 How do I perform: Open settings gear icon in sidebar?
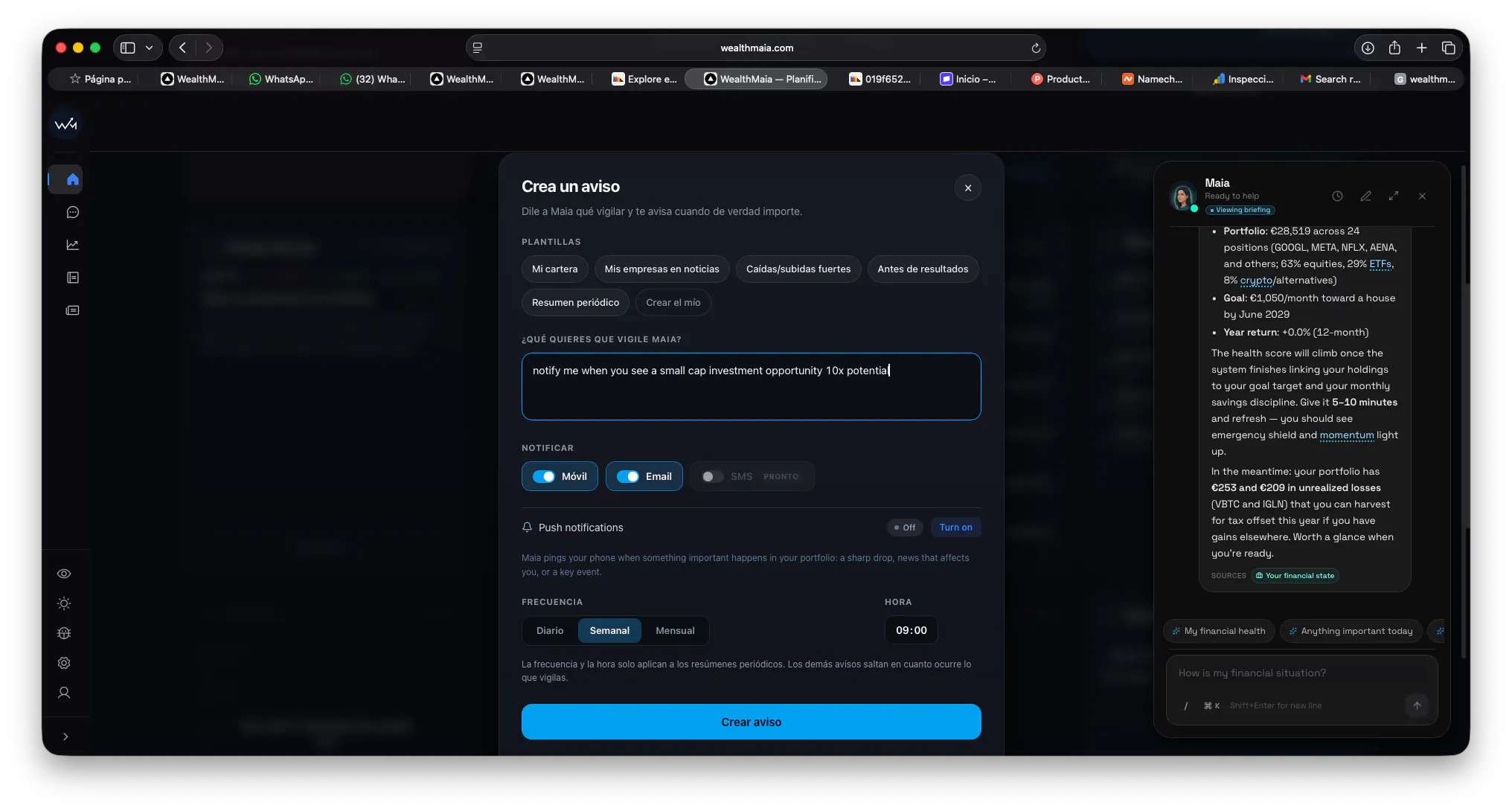click(64, 663)
